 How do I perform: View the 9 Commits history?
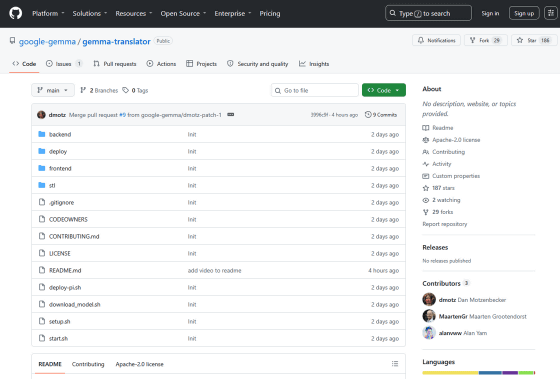(x=381, y=115)
